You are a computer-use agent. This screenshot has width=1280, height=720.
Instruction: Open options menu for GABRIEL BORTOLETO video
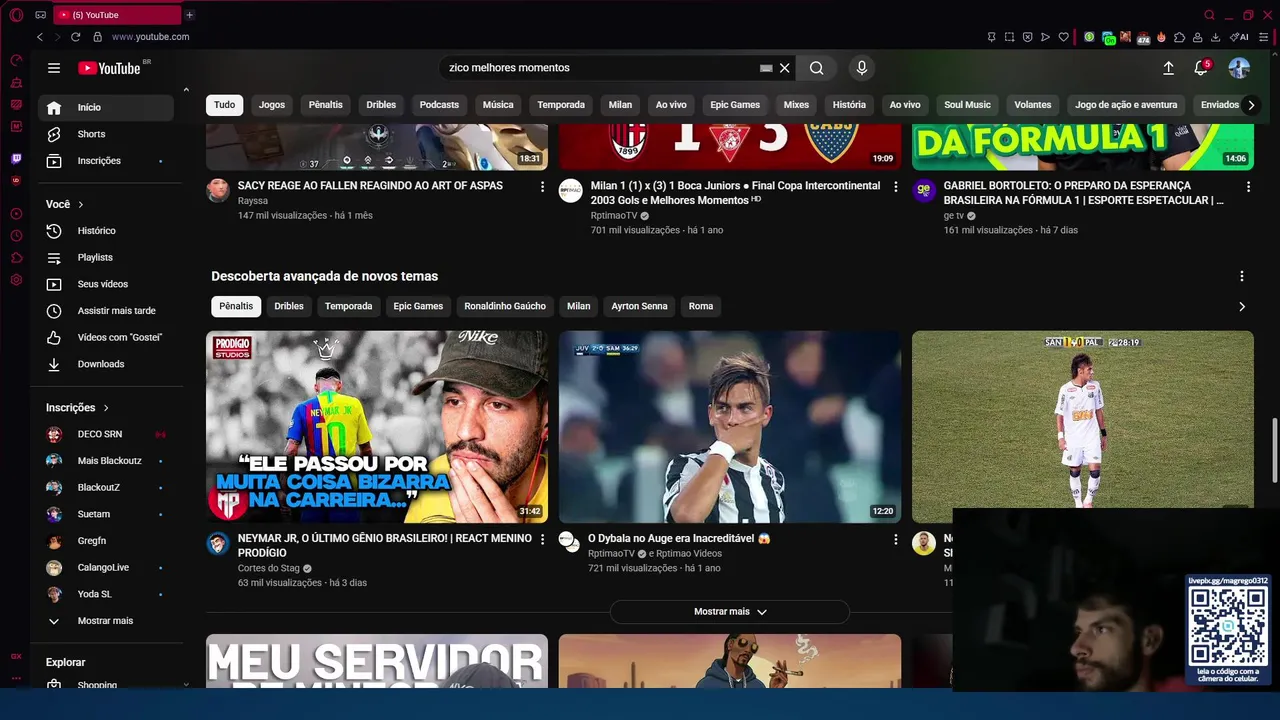coord(1248,187)
